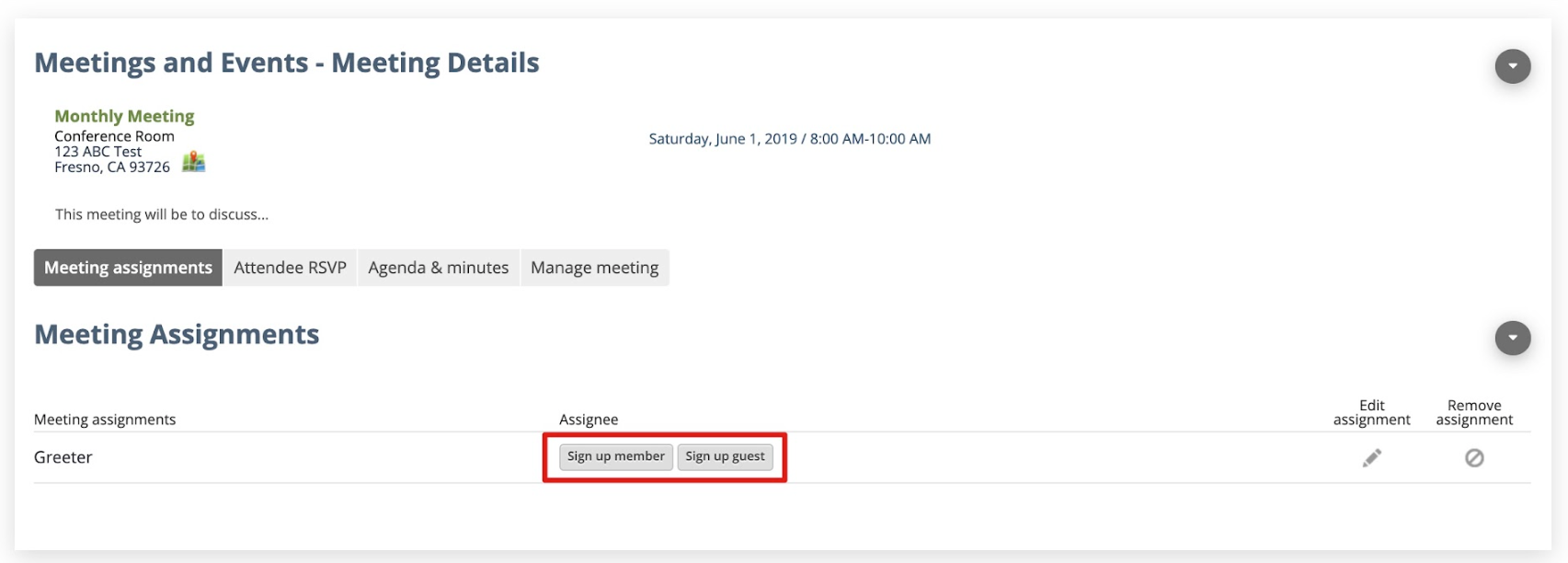Click the Edit assignment column header
The image size is (1568, 563).
(x=1371, y=412)
